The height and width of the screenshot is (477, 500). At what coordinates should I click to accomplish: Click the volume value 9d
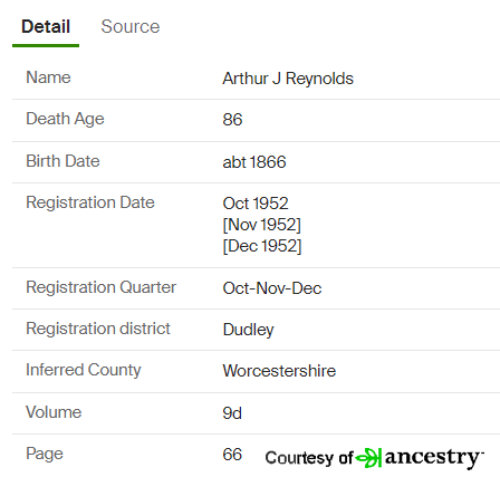point(232,413)
